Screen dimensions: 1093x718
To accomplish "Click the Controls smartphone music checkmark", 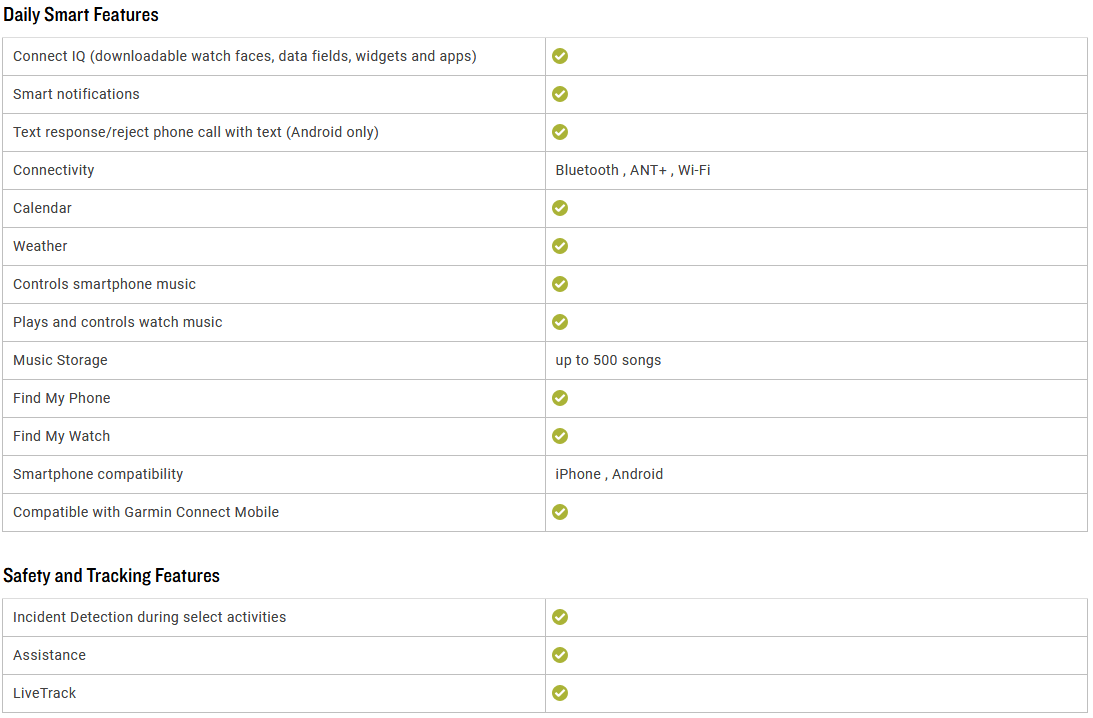I will pos(560,284).
